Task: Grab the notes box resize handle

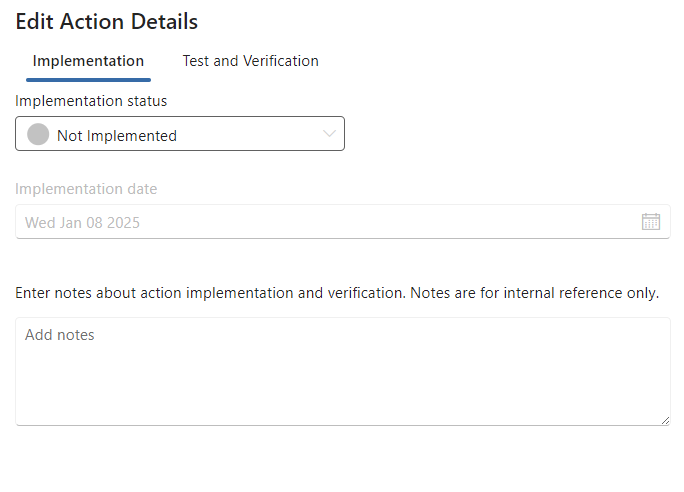Action: click(665, 420)
